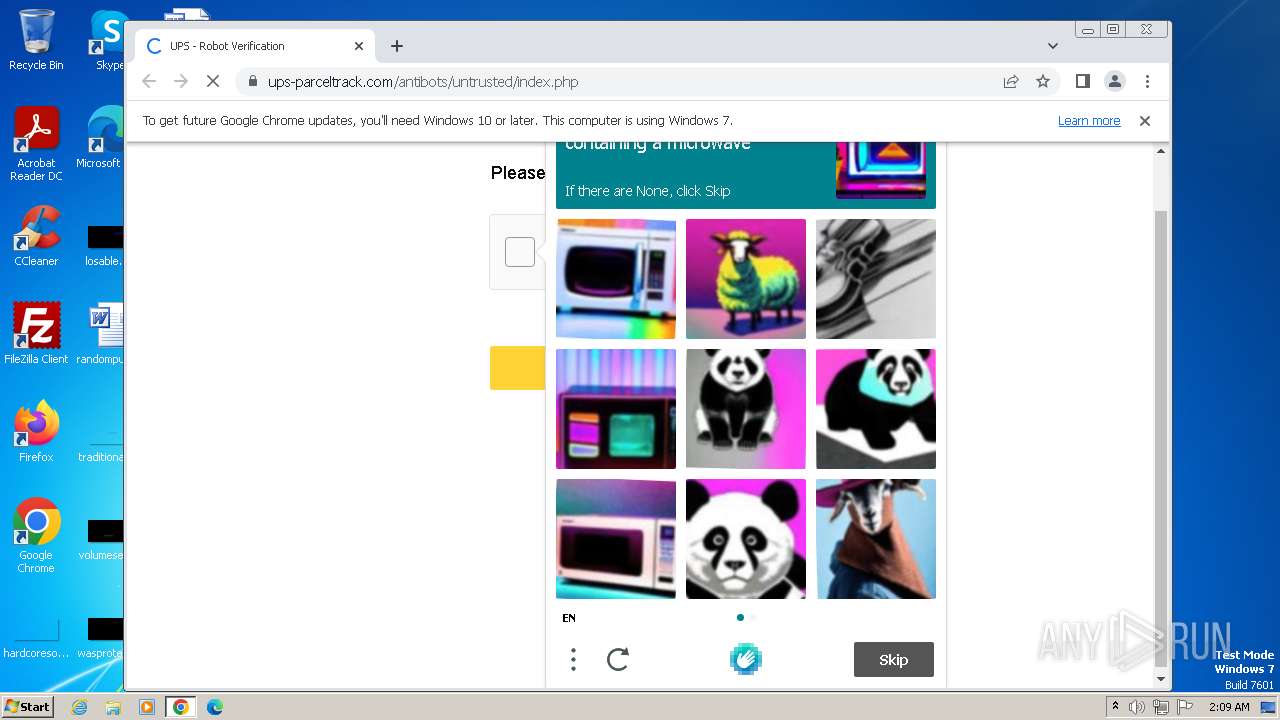Click the hCaptcha hand logo

pyautogui.click(x=746, y=659)
